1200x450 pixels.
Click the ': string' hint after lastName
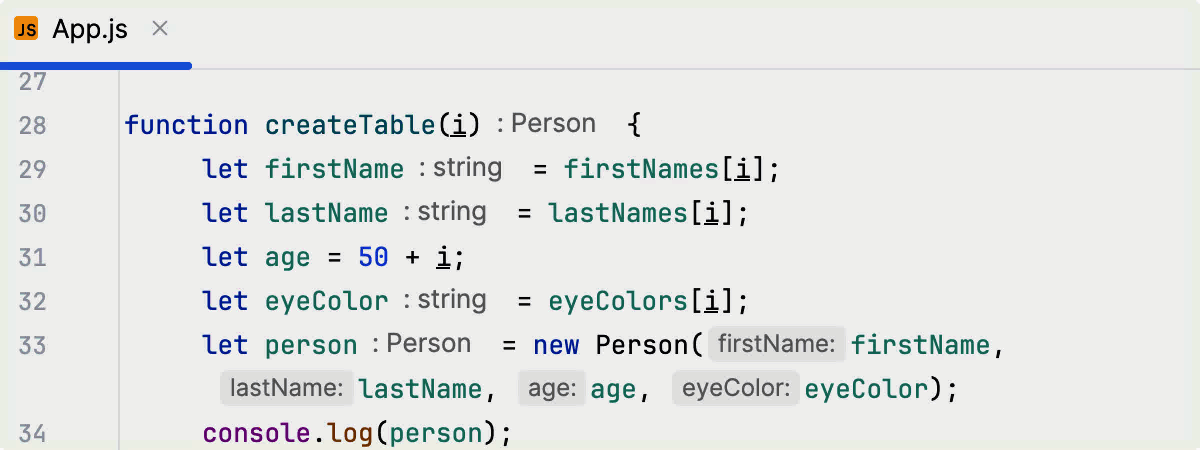point(444,212)
